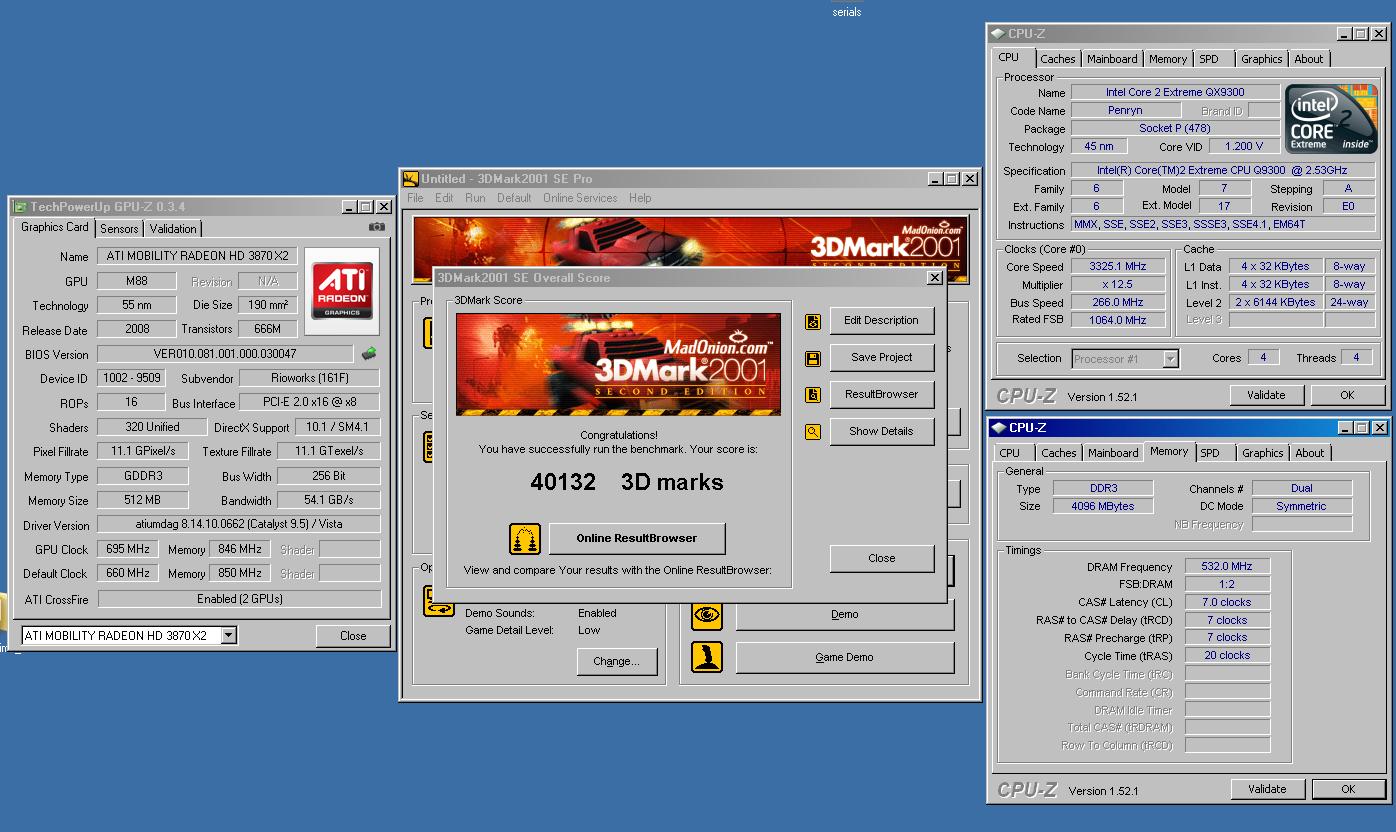Click the Cycle Time value 20 clocks
The width and height of the screenshot is (1396, 832).
tap(1227, 656)
